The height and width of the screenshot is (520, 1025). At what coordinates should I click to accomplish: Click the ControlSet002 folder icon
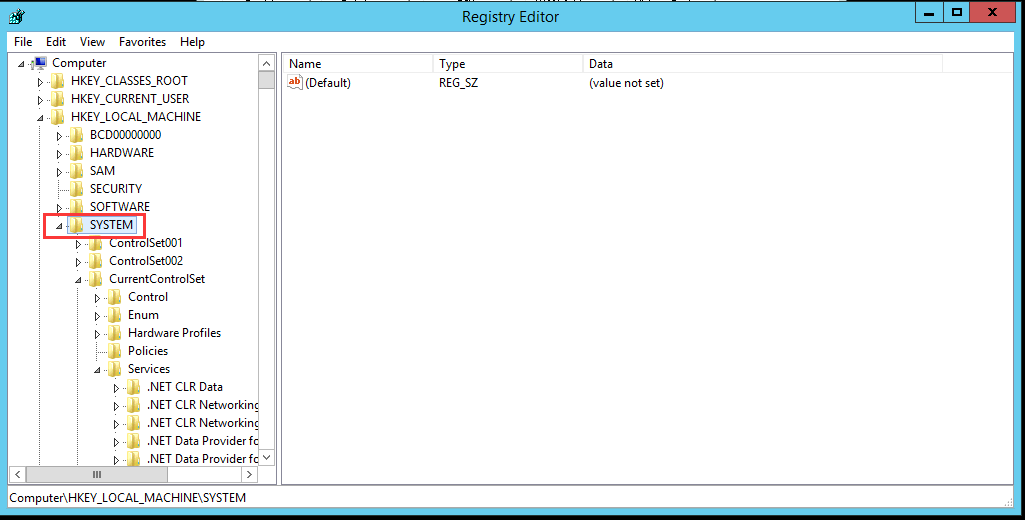(96, 261)
